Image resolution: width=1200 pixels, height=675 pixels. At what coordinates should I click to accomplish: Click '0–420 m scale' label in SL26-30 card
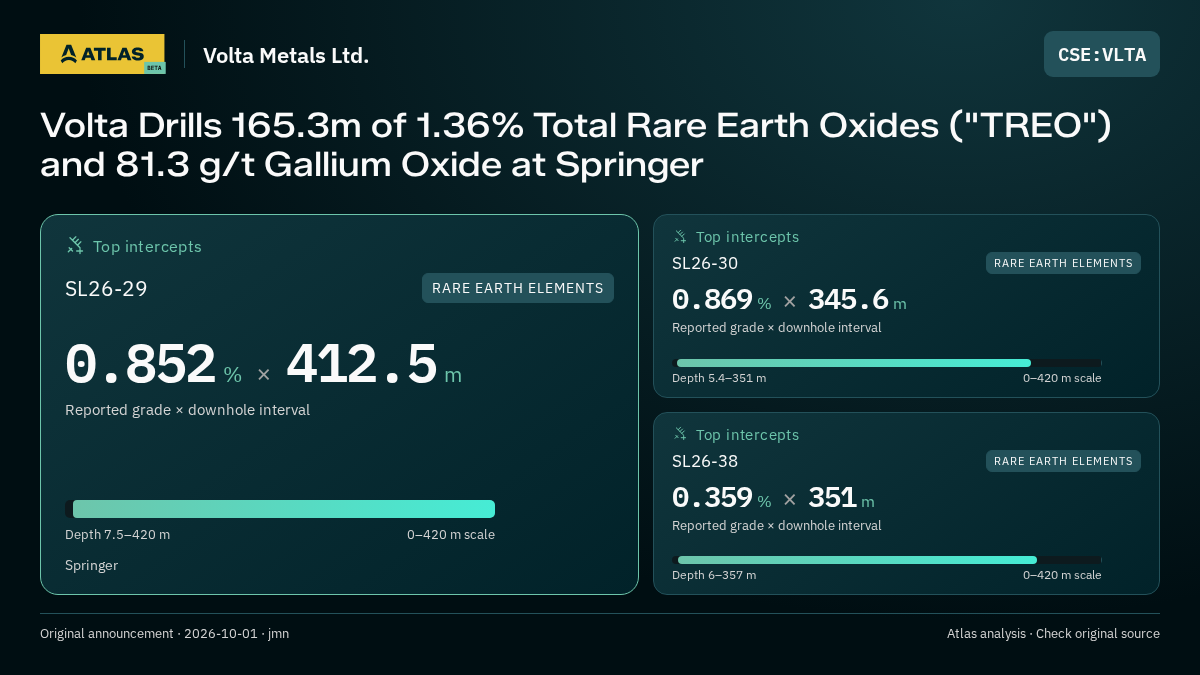[1062, 378]
